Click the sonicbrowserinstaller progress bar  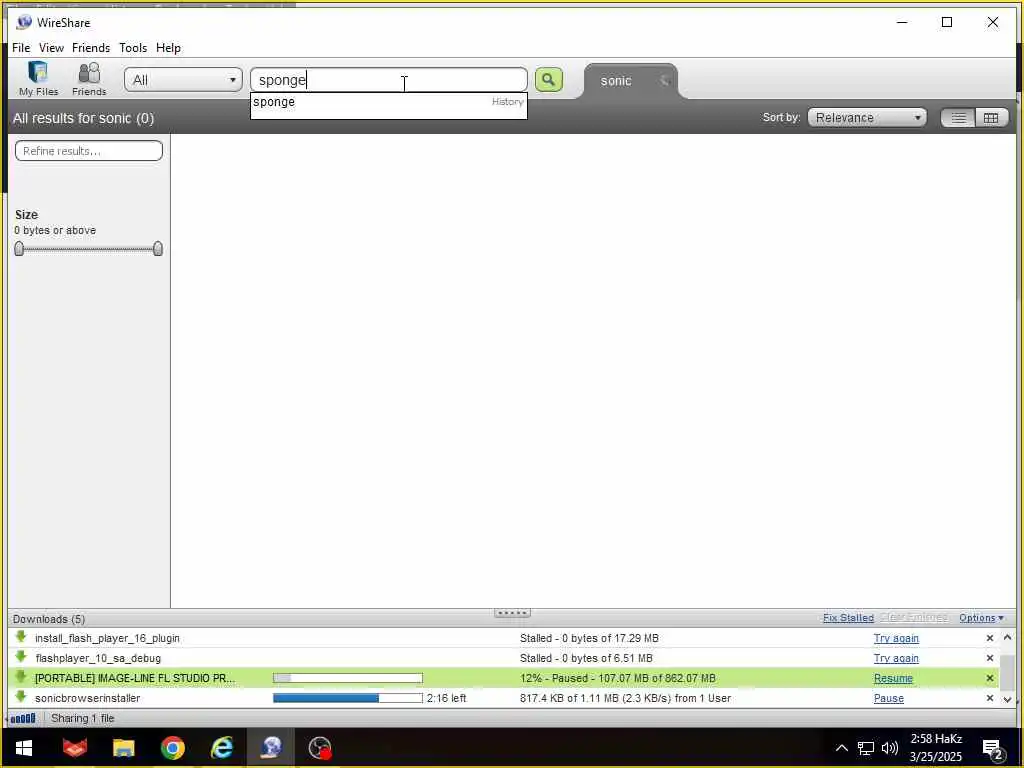pyautogui.click(x=347, y=698)
